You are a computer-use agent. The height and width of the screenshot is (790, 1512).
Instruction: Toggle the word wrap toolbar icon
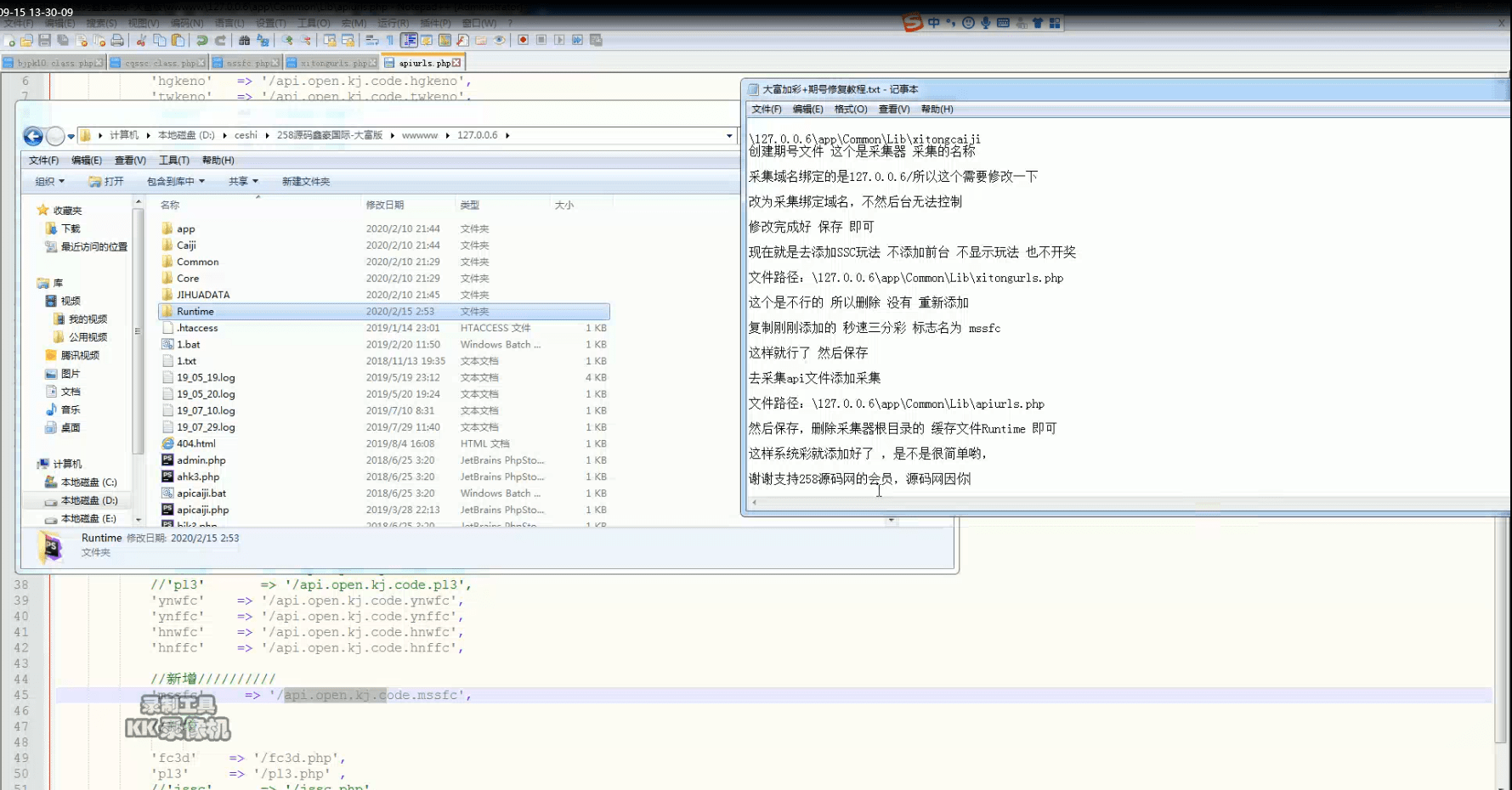[x=371, y=40]
